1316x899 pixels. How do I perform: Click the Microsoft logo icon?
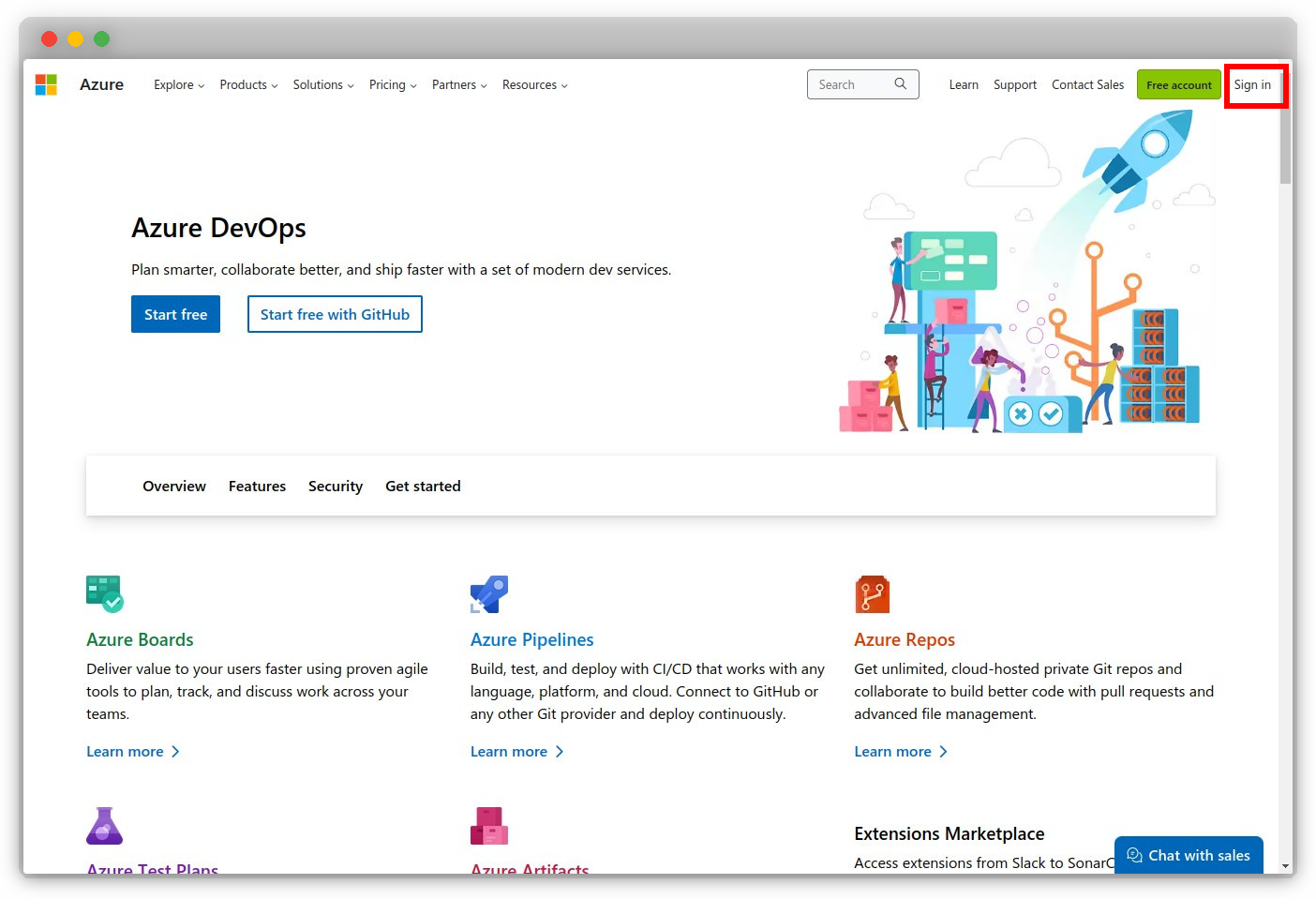coord(46,84)
